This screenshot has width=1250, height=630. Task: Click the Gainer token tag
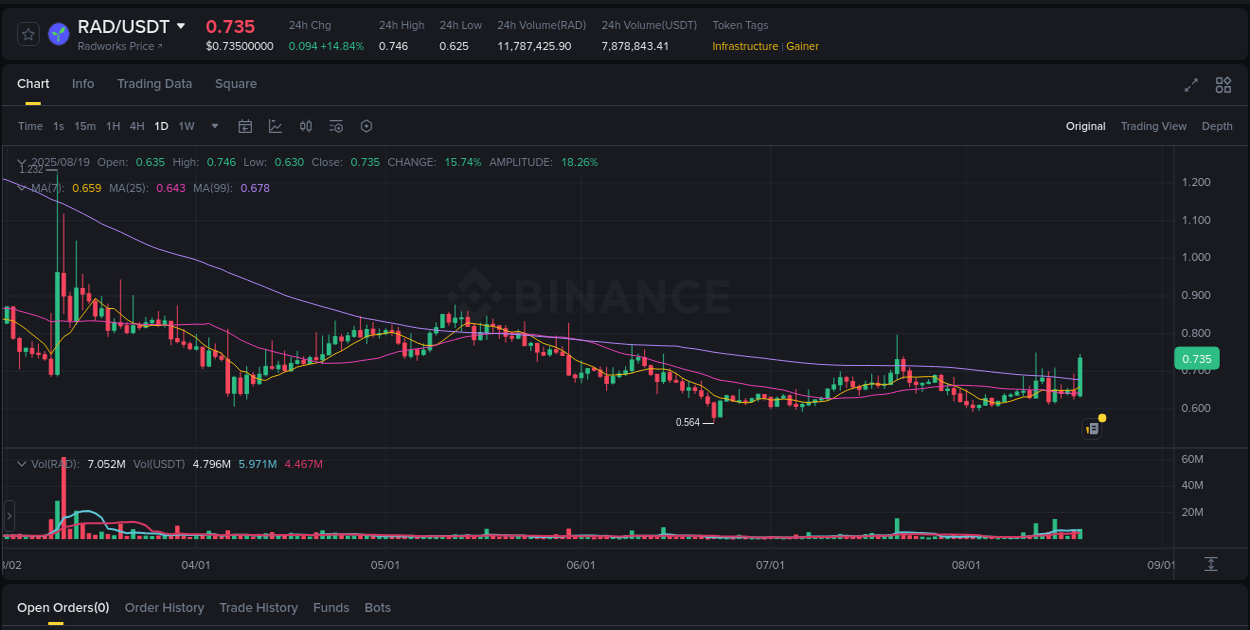(802, 46)
